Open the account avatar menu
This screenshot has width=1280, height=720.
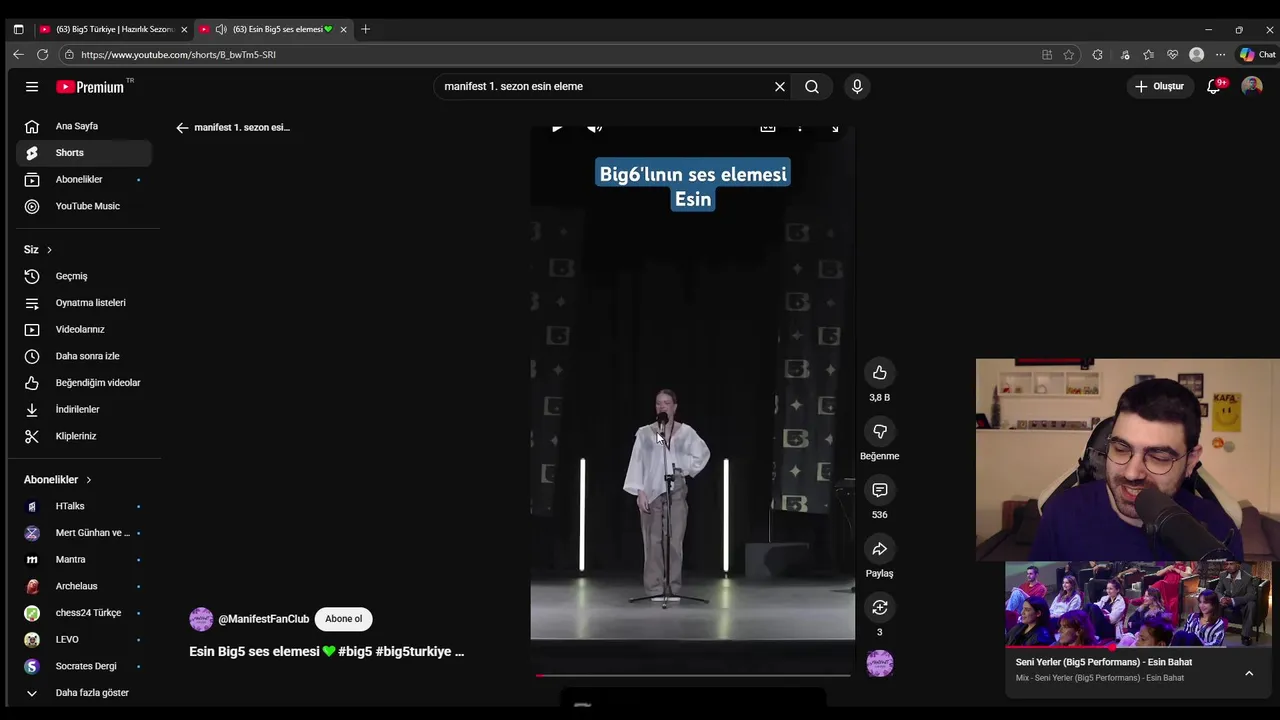pyautogui.click(x=1252, y=87)
